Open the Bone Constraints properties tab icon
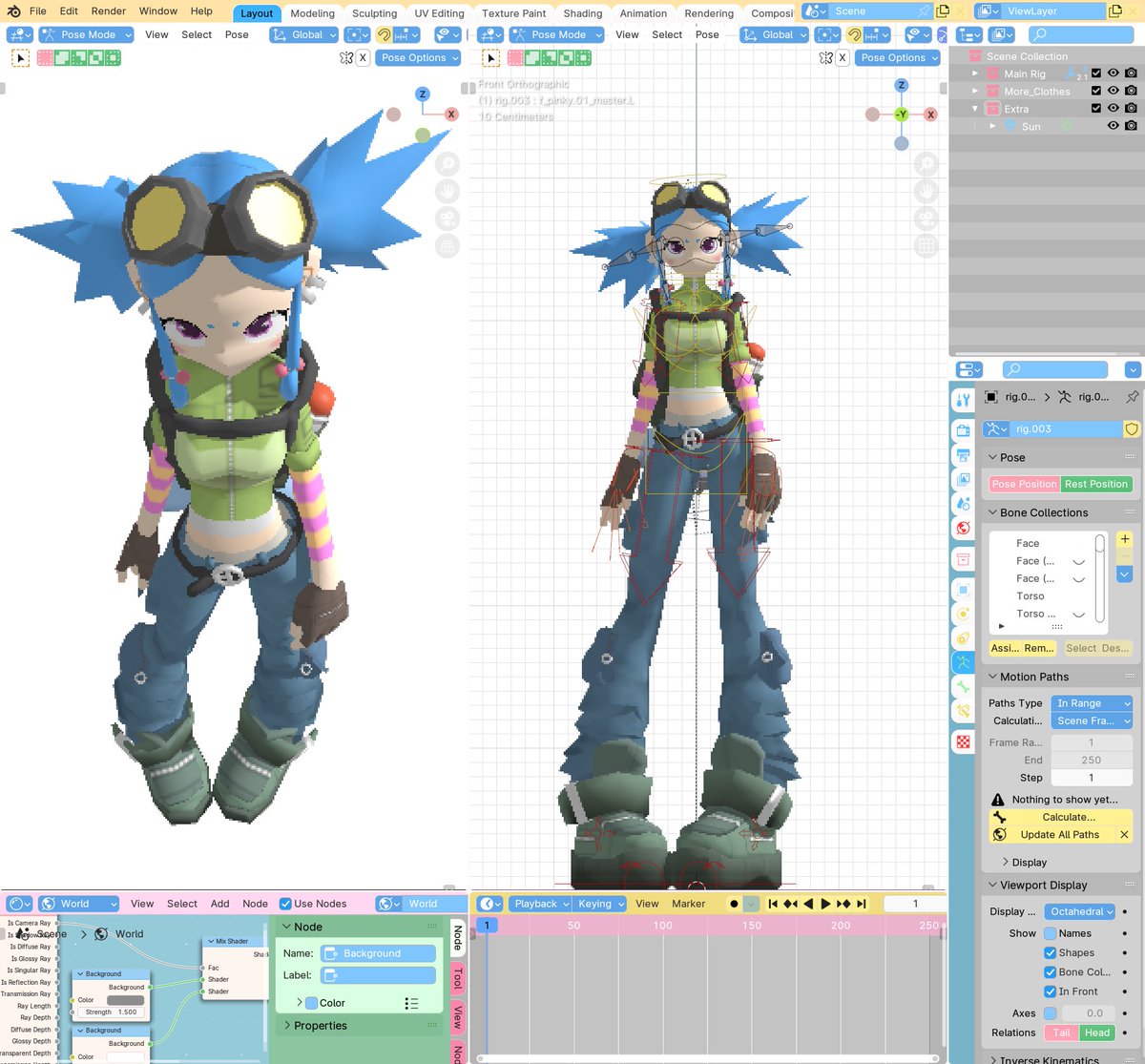 (963, 710)
